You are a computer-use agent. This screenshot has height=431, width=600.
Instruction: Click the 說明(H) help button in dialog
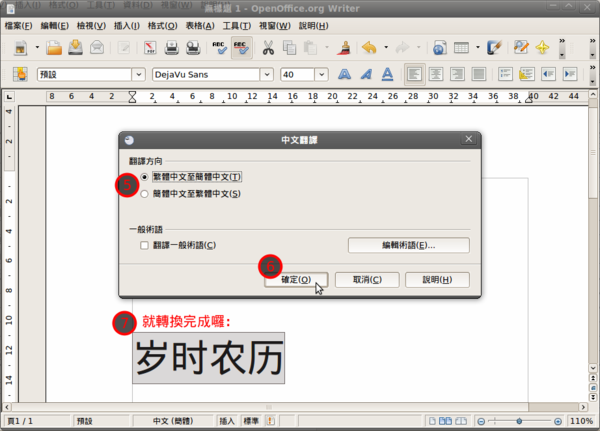click(437, 280)
